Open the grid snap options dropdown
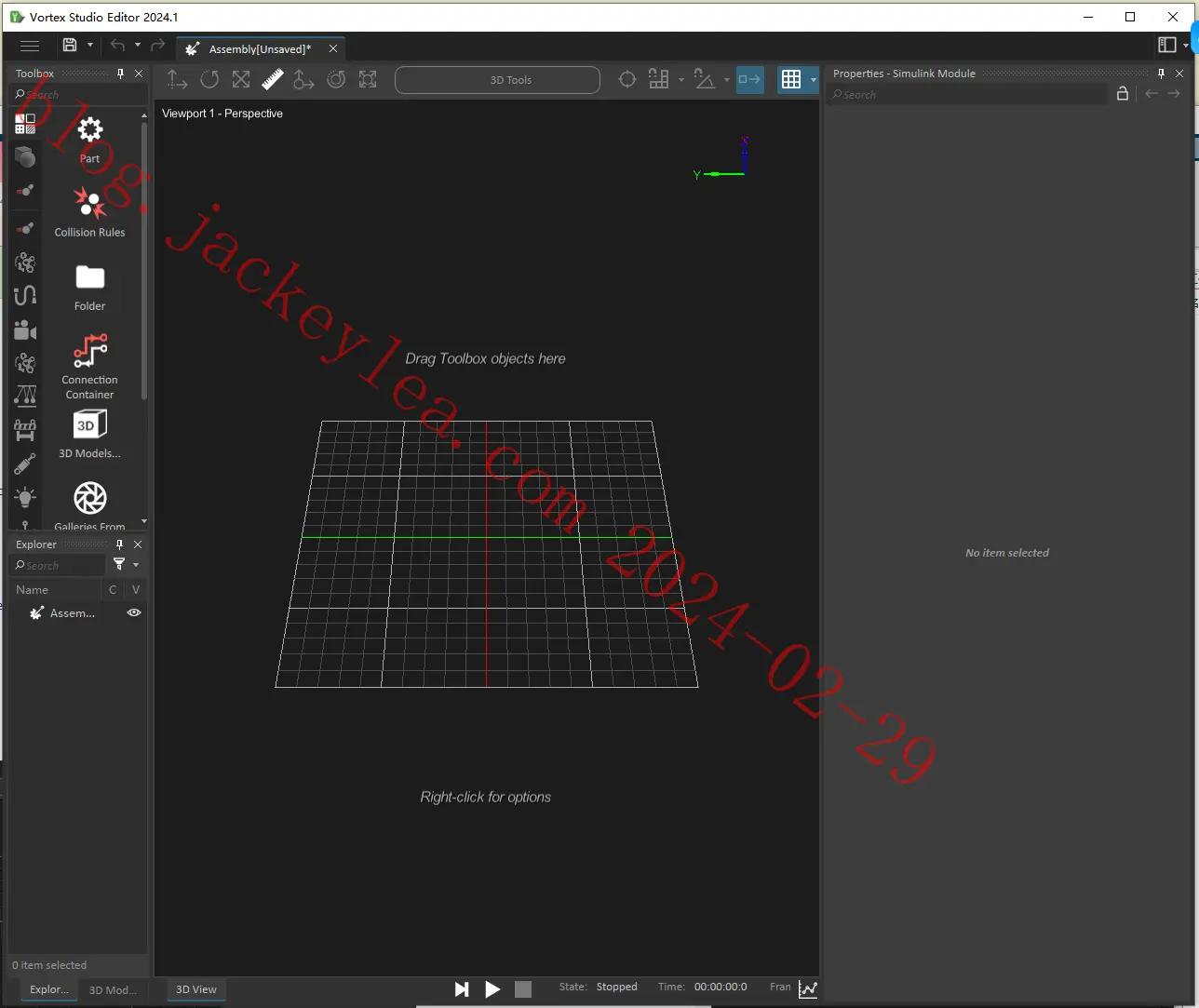 [681, 80]
